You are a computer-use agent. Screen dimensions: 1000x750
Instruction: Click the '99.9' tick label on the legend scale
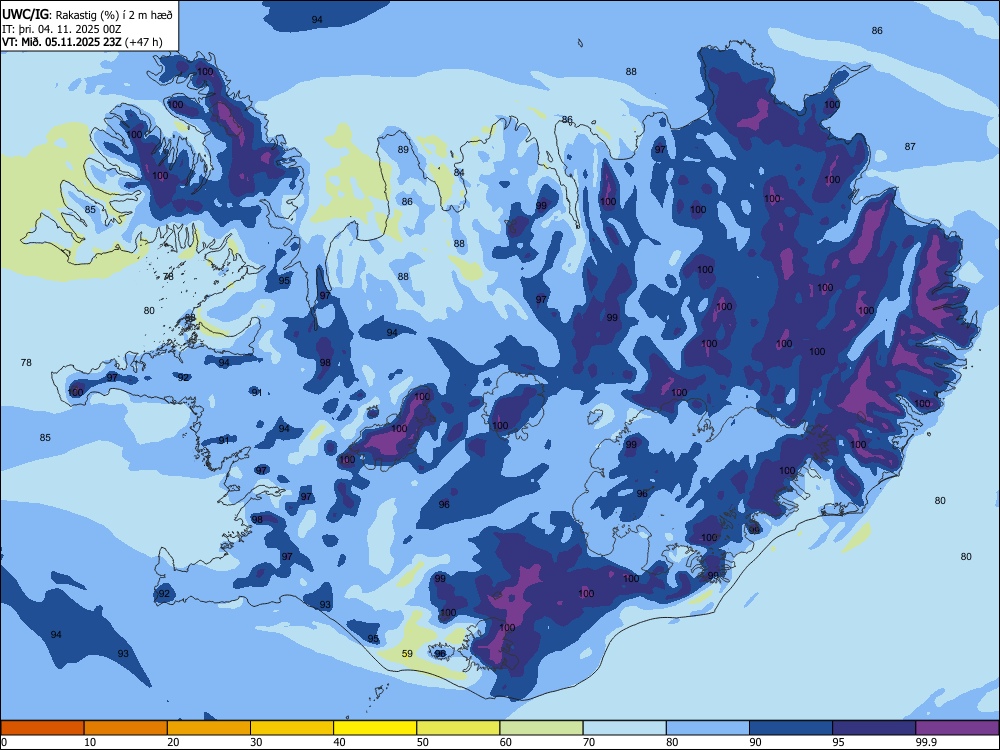(926, 742)
